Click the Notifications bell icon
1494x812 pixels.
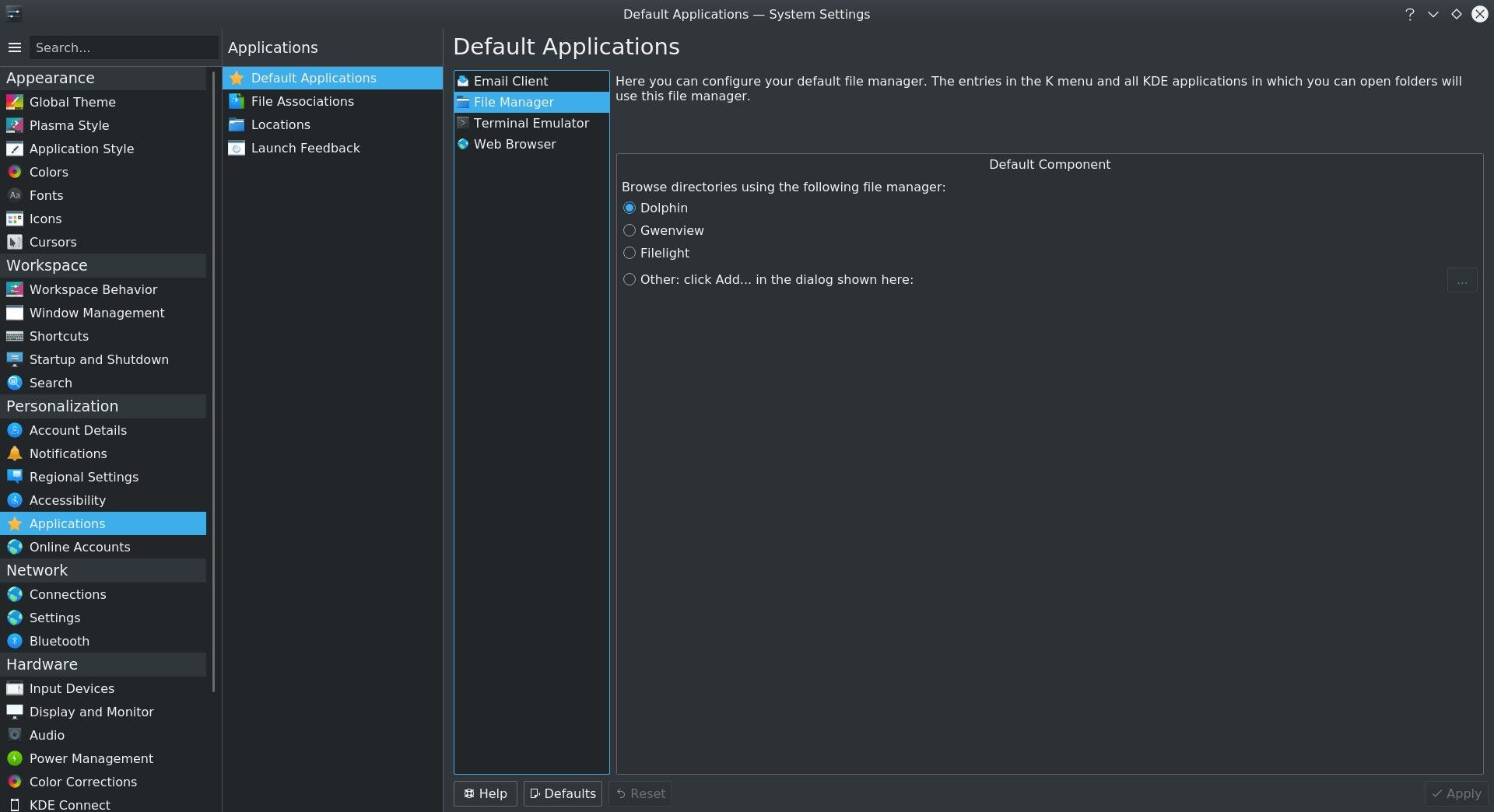(x=15, y=453)
